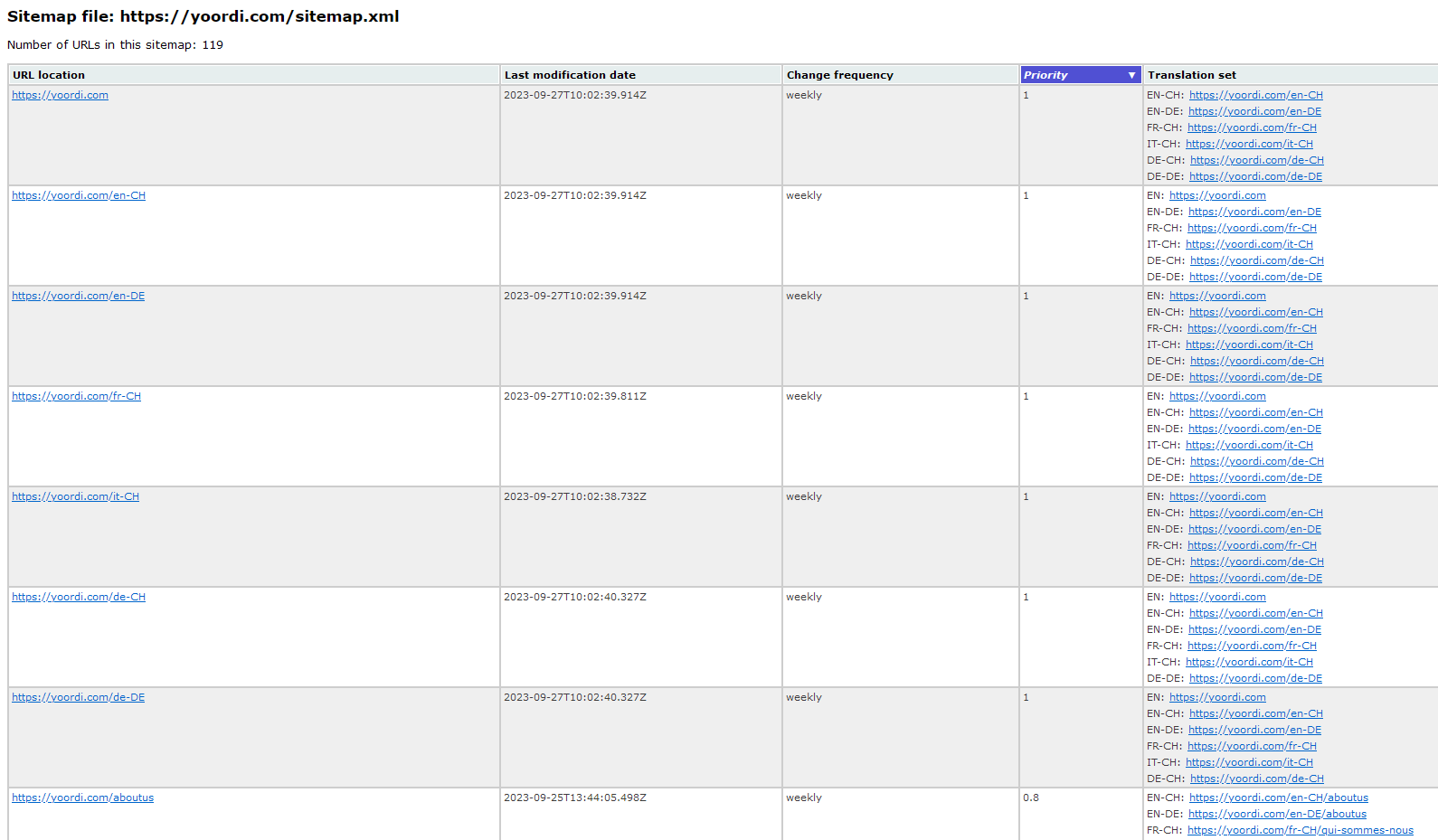Click 'weekly' in the fr-CH row
The height and width of the screenshot is (840, 1438).
coord(803,396)
